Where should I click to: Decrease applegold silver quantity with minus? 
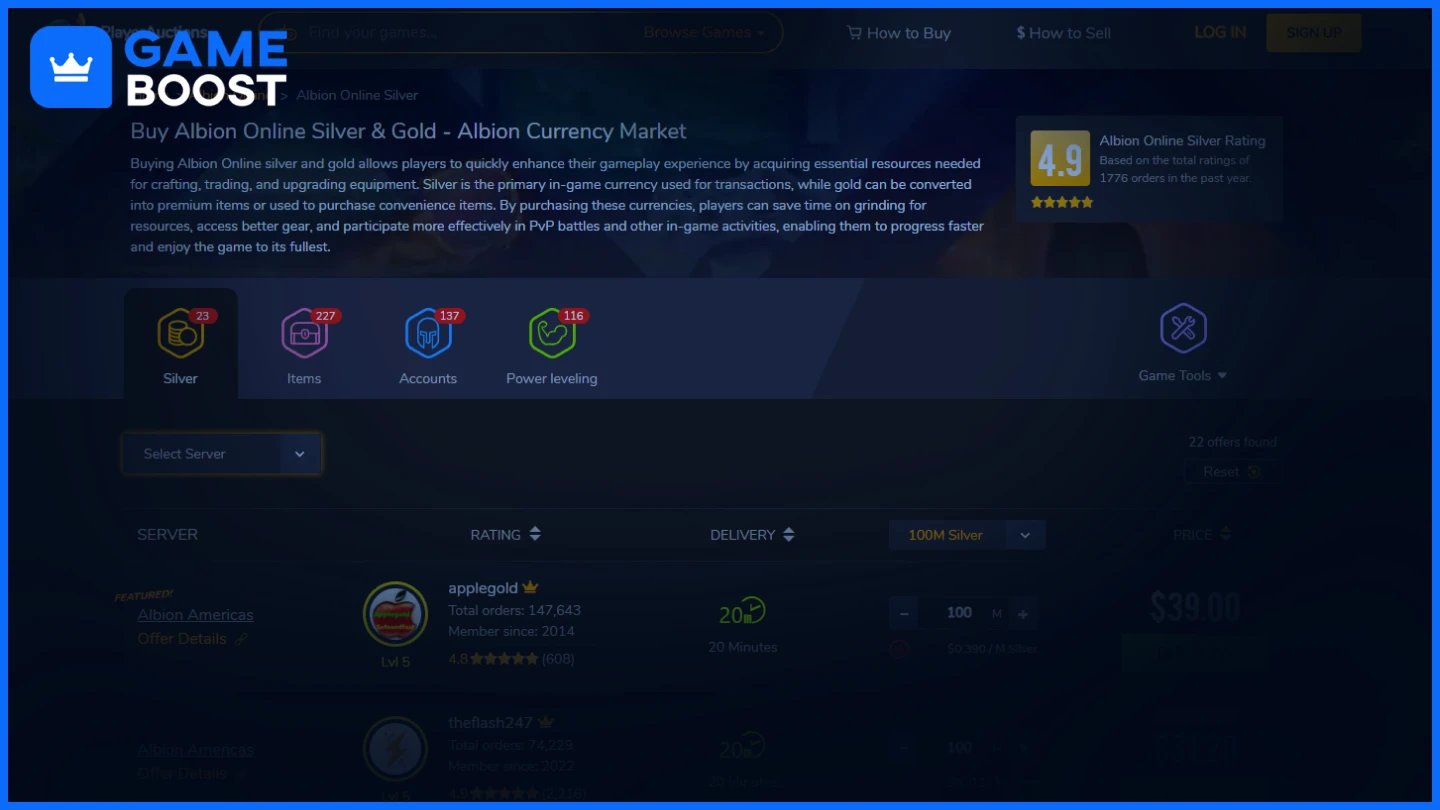coord(904,613)
